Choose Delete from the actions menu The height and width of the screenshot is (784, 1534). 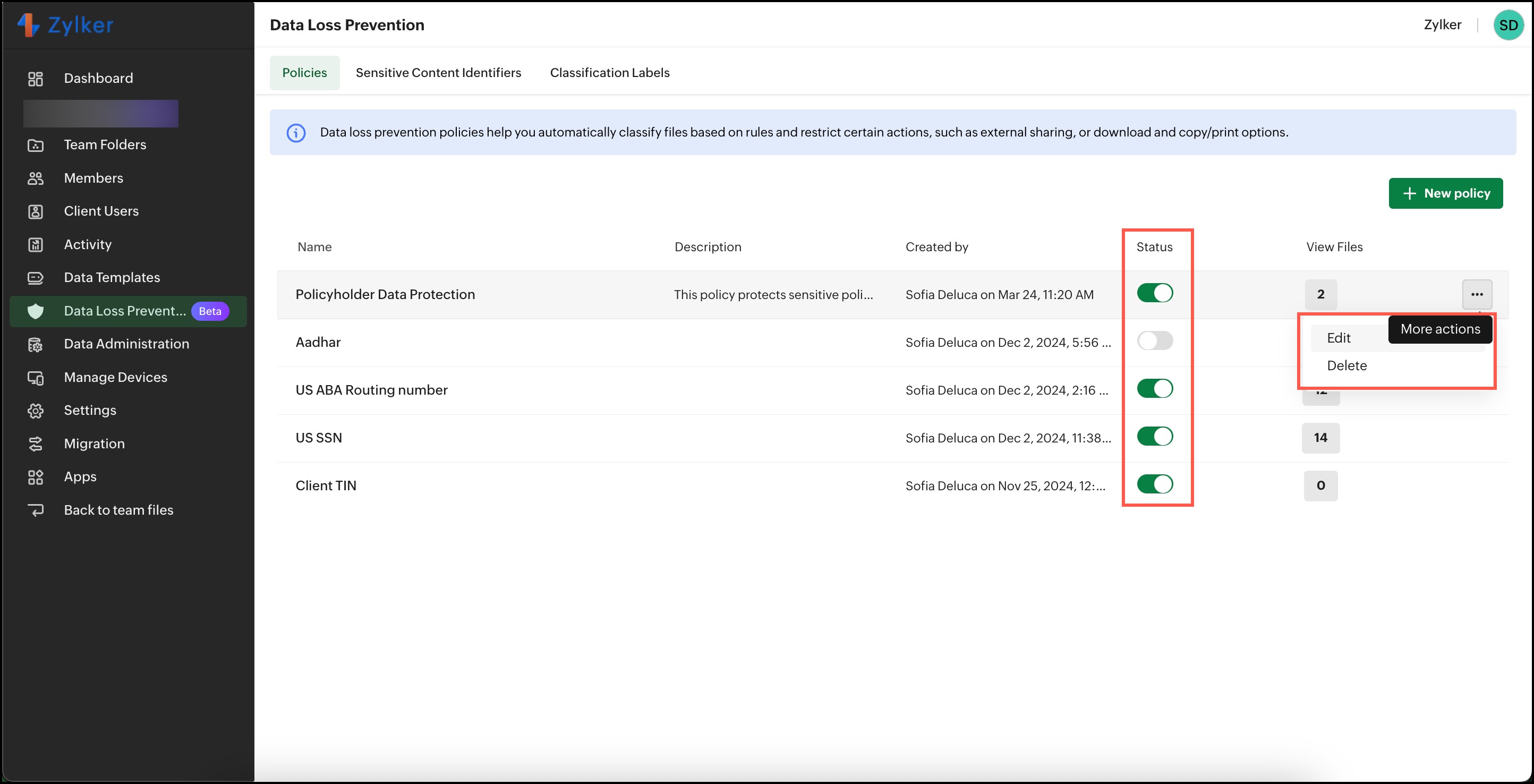(x=1346, y=365)
